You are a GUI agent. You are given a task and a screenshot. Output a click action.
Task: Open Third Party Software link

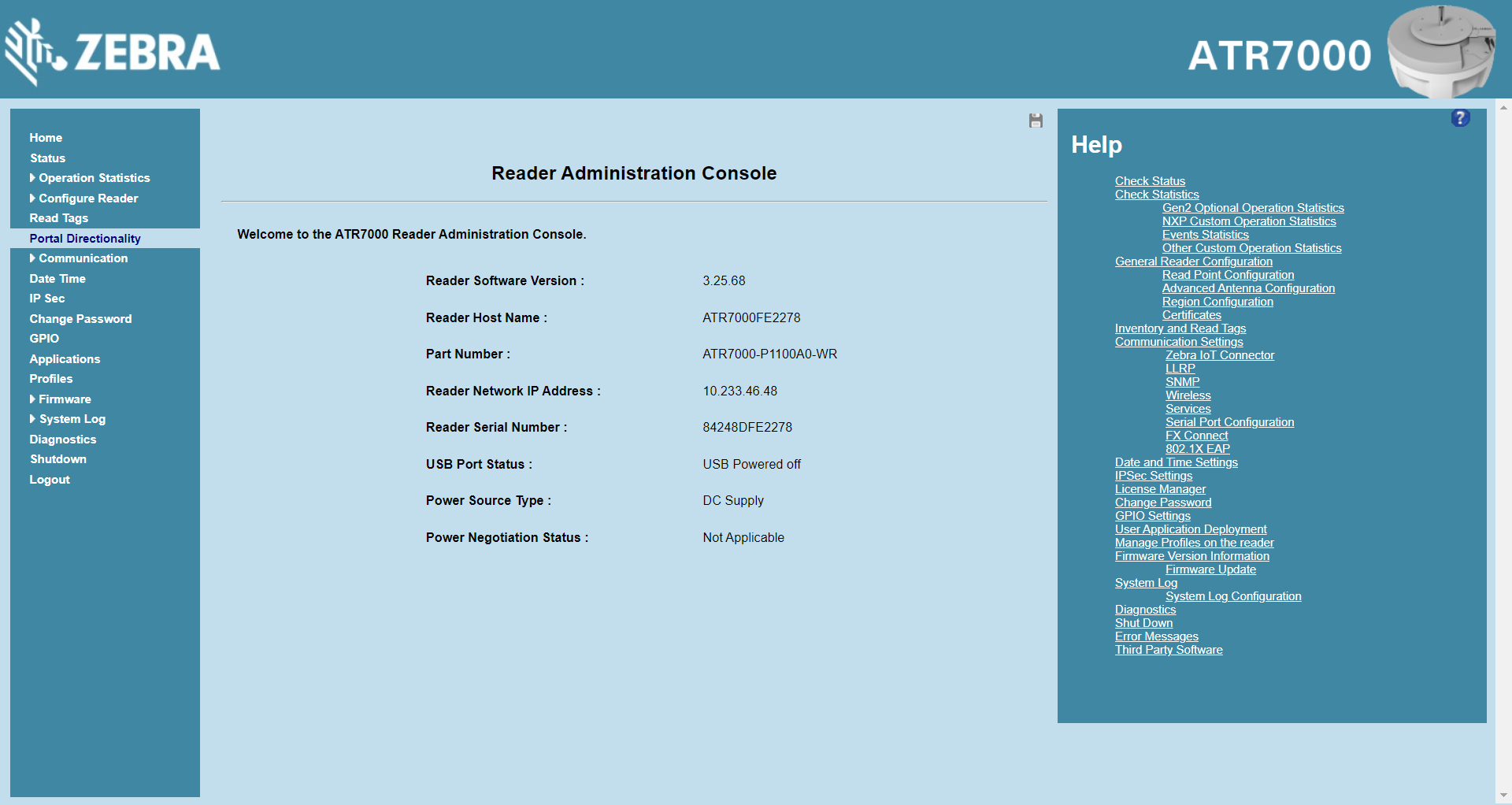coord(1169,650)
